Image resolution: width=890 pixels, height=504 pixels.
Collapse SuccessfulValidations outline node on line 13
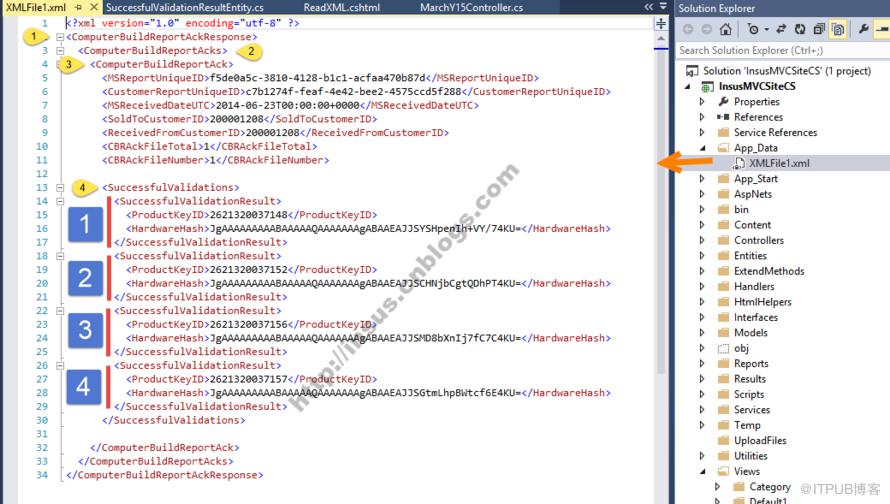(60, 187)
